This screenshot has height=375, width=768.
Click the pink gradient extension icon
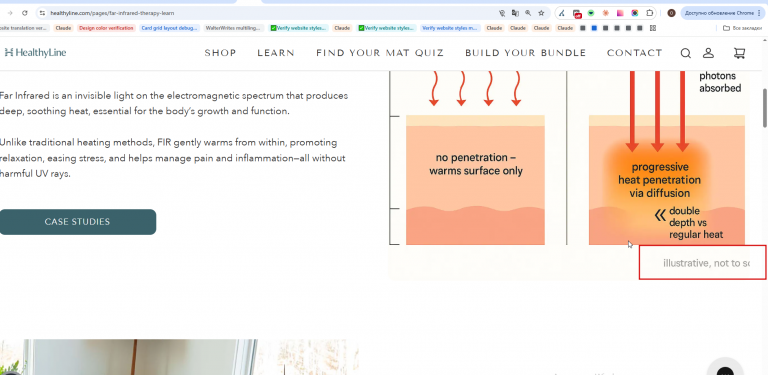(620, 13)
